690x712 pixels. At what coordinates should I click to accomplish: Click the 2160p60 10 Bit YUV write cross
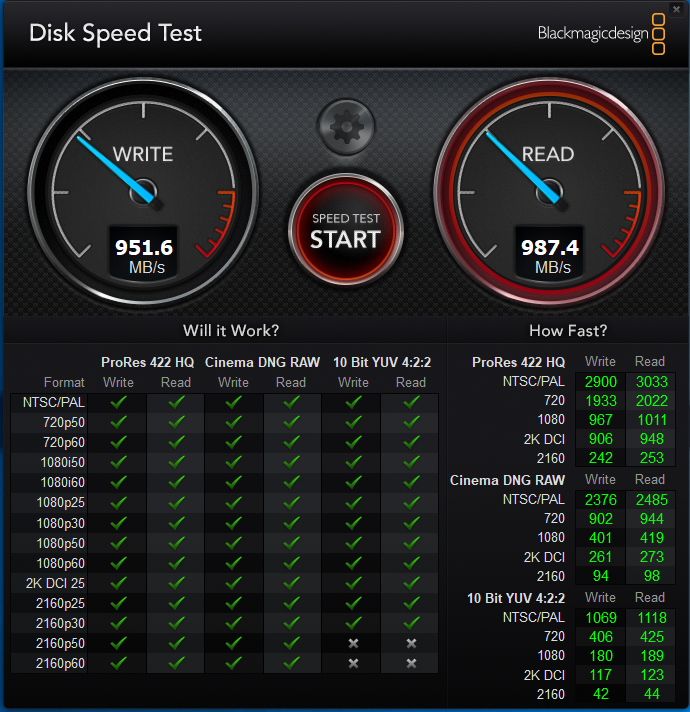(x=353, y=663)
